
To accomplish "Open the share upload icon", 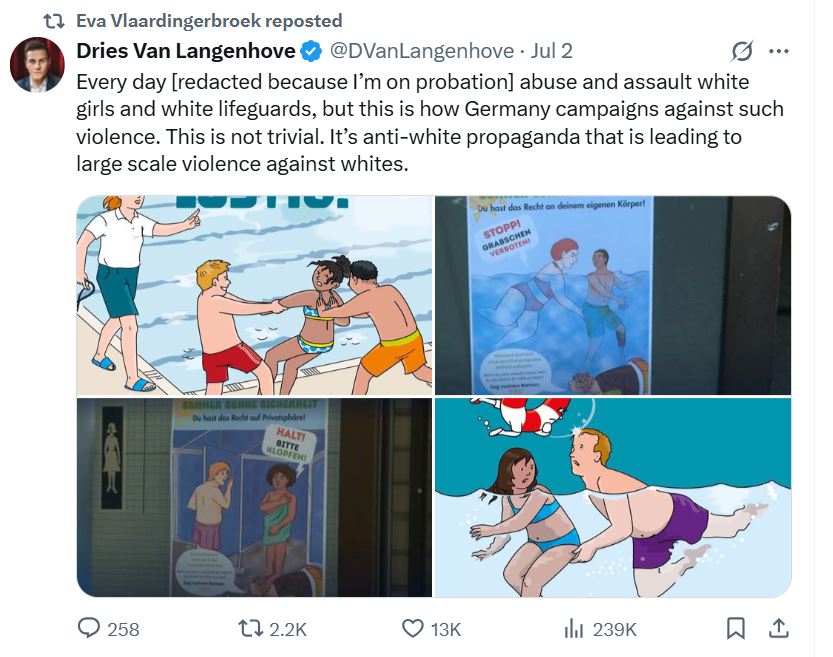I will point(779,628).
